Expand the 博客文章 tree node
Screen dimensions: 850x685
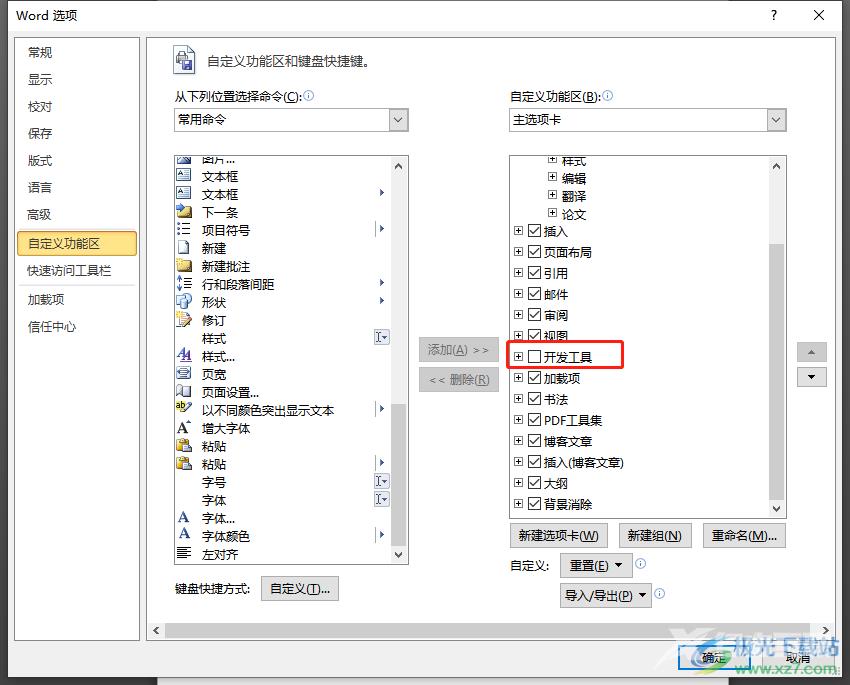coord(518,441)
